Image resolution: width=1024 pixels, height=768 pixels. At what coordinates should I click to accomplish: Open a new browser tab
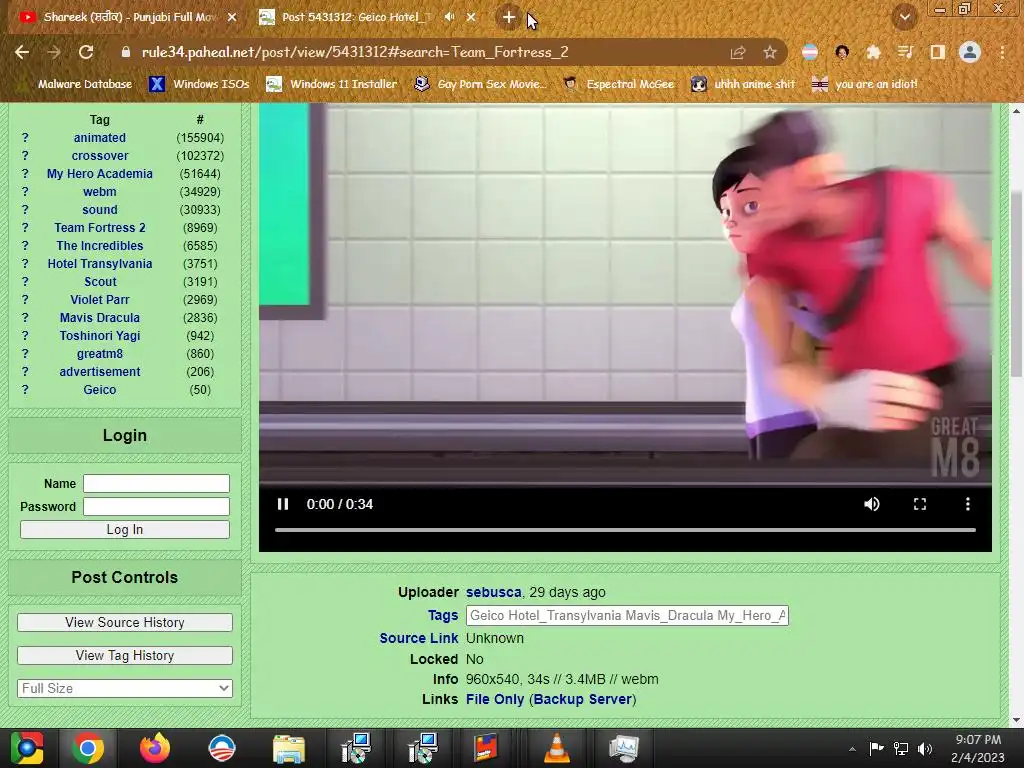click(x=509, y=18)
